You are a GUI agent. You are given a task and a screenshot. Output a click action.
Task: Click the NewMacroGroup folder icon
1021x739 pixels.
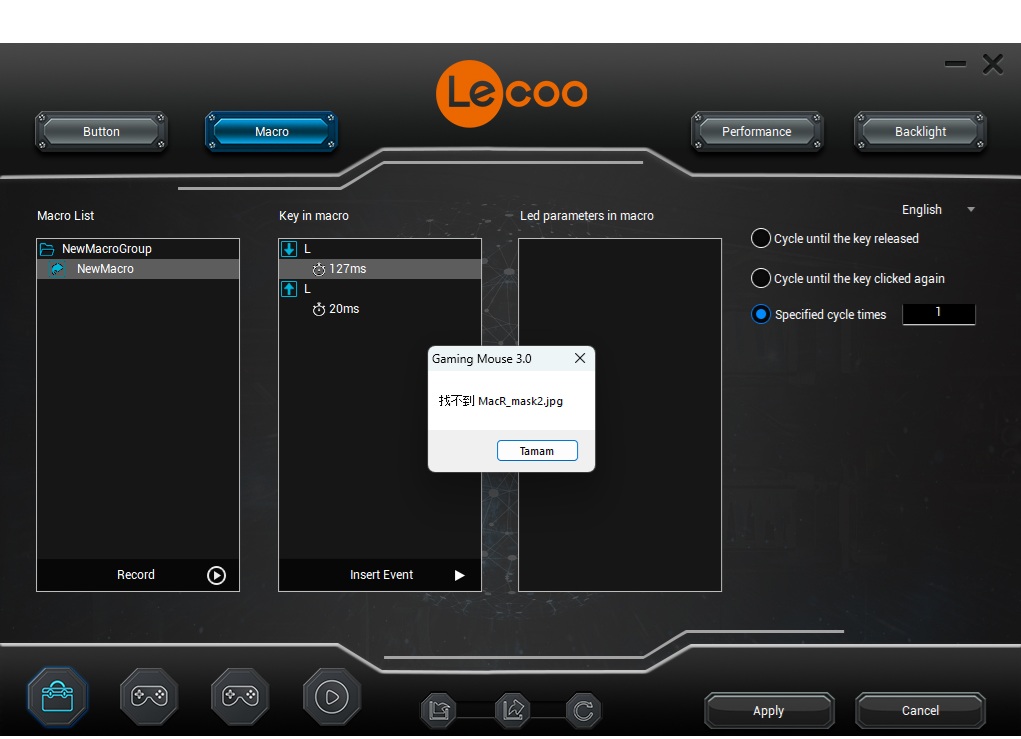pyautogui.click(x=47, y=249)
